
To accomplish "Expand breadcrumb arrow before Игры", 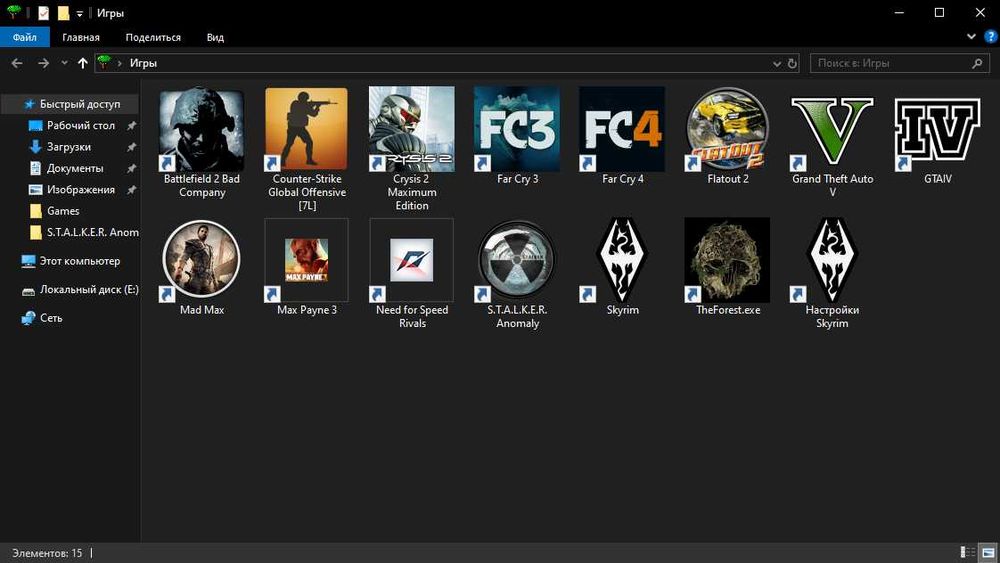I will [119, 63].
